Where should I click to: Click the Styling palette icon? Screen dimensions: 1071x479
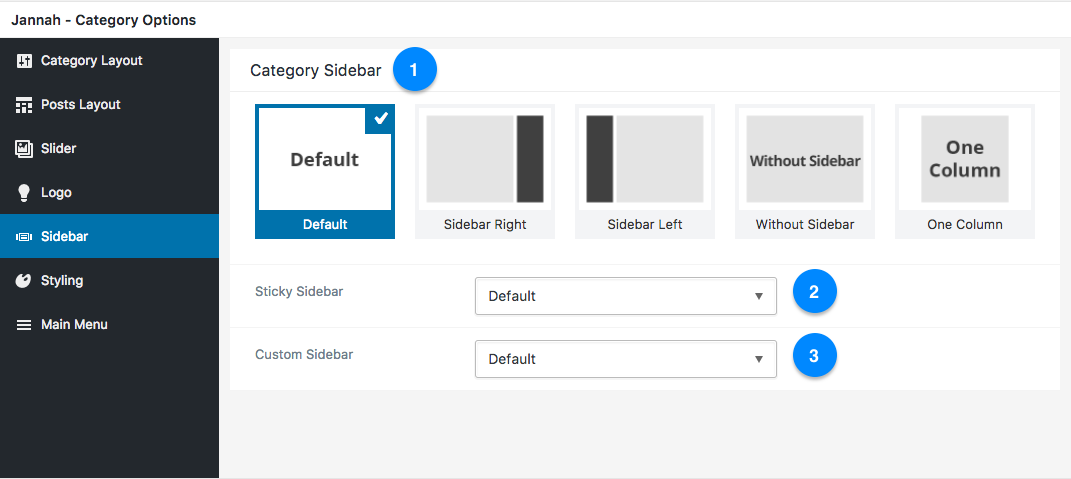(24, 281)
